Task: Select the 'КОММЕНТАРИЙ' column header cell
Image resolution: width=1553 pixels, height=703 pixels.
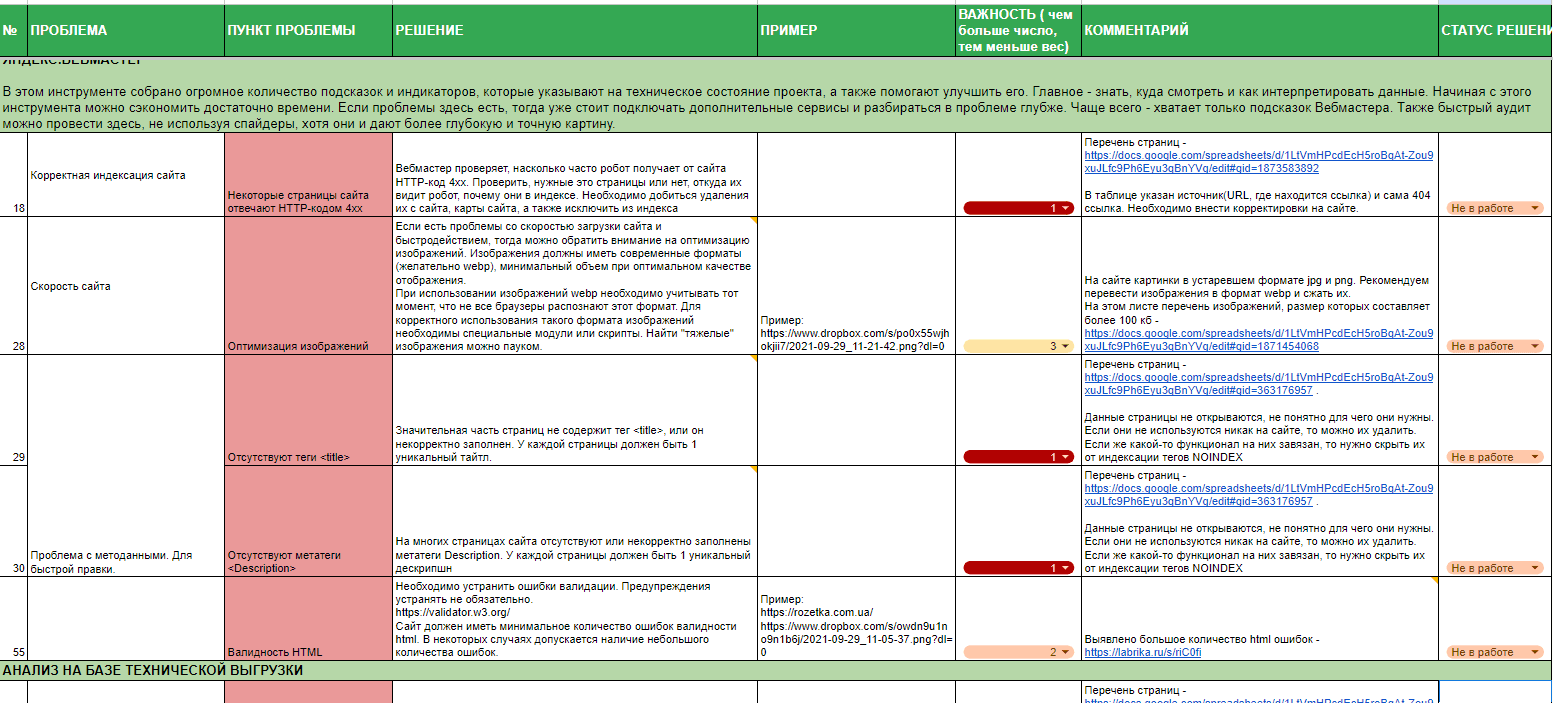Action: click(1259, 30)
